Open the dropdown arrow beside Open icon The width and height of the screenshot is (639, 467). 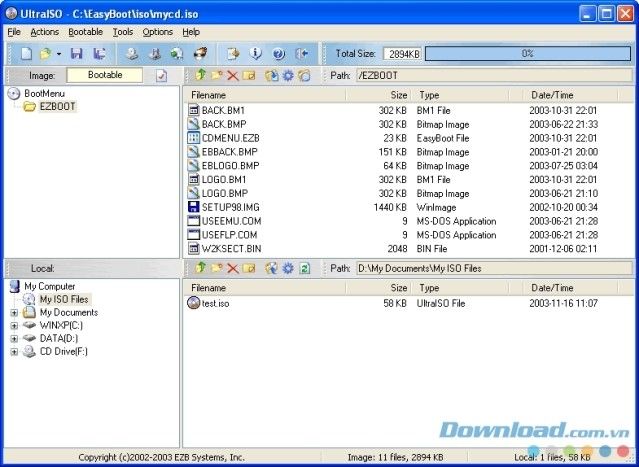coord(59,54)
